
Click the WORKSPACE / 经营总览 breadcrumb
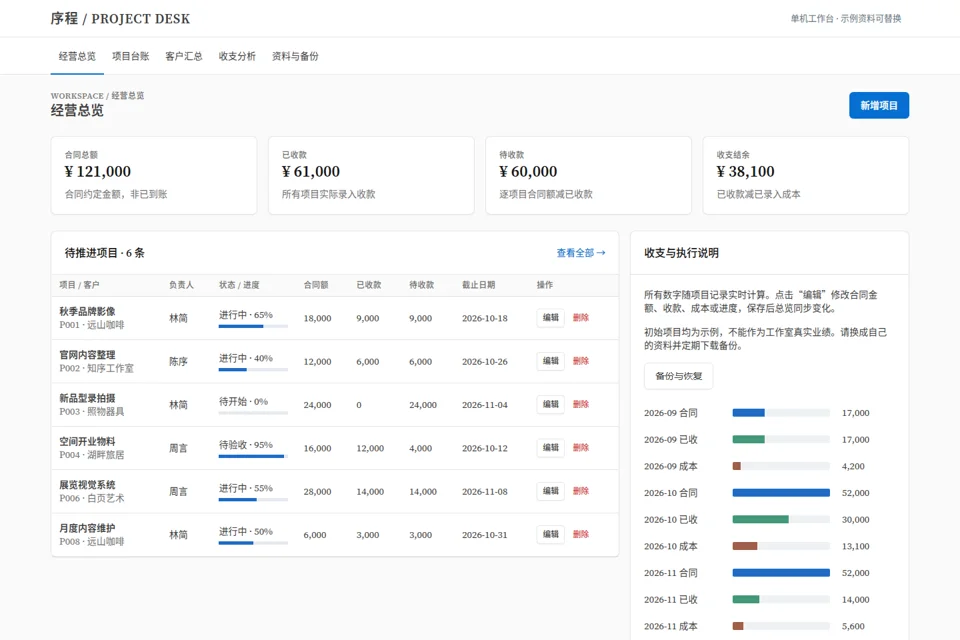97,96
